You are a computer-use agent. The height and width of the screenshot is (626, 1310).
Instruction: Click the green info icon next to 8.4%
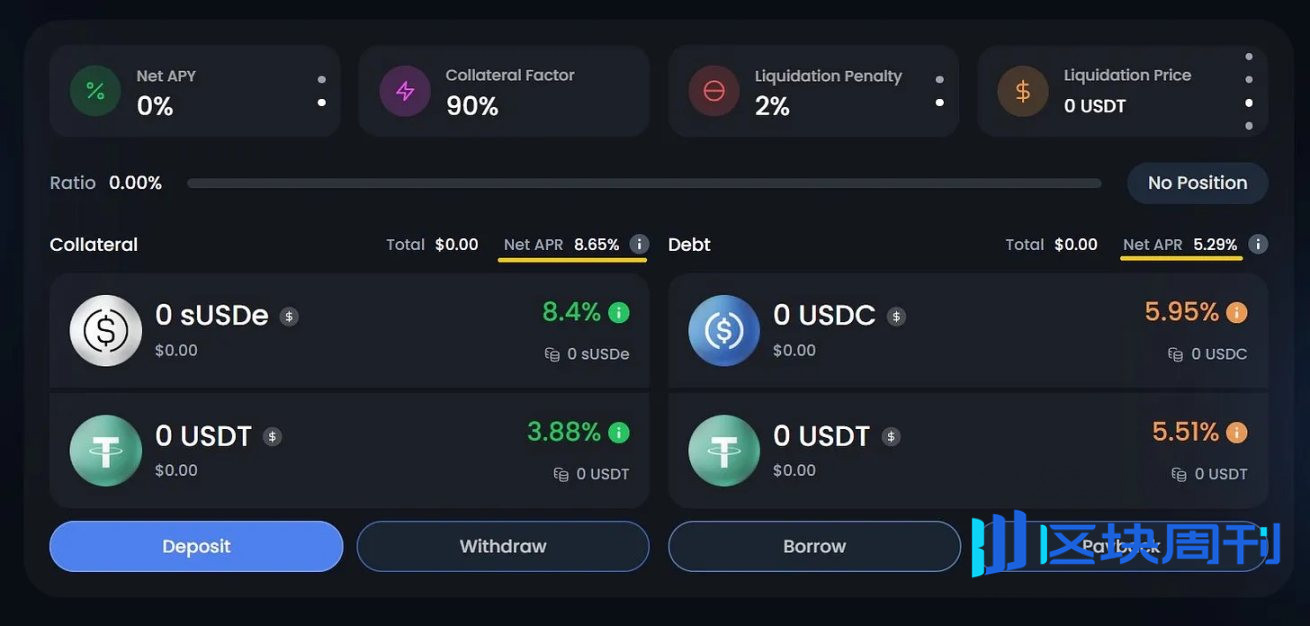(619, 313)
